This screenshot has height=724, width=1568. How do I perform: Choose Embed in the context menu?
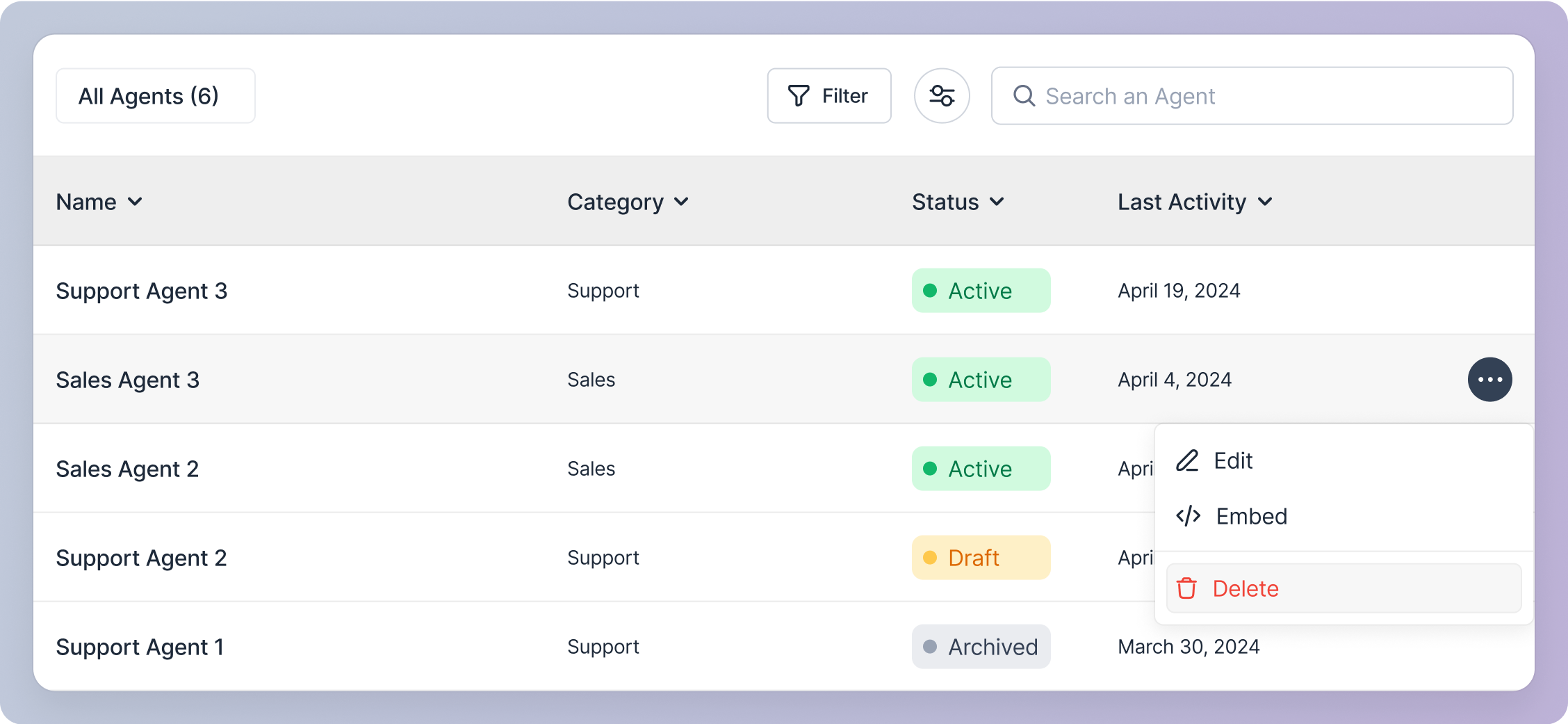(1251, 516)
